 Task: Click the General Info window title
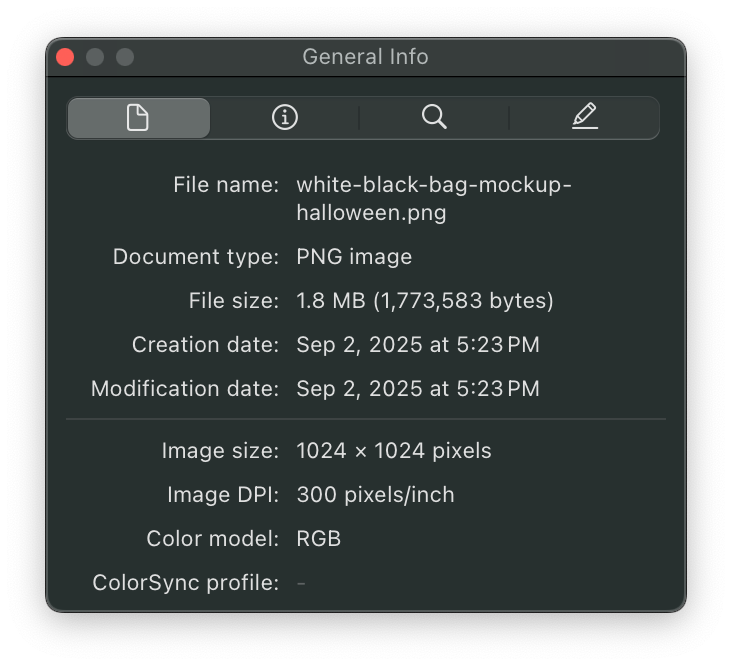point(365,57)
